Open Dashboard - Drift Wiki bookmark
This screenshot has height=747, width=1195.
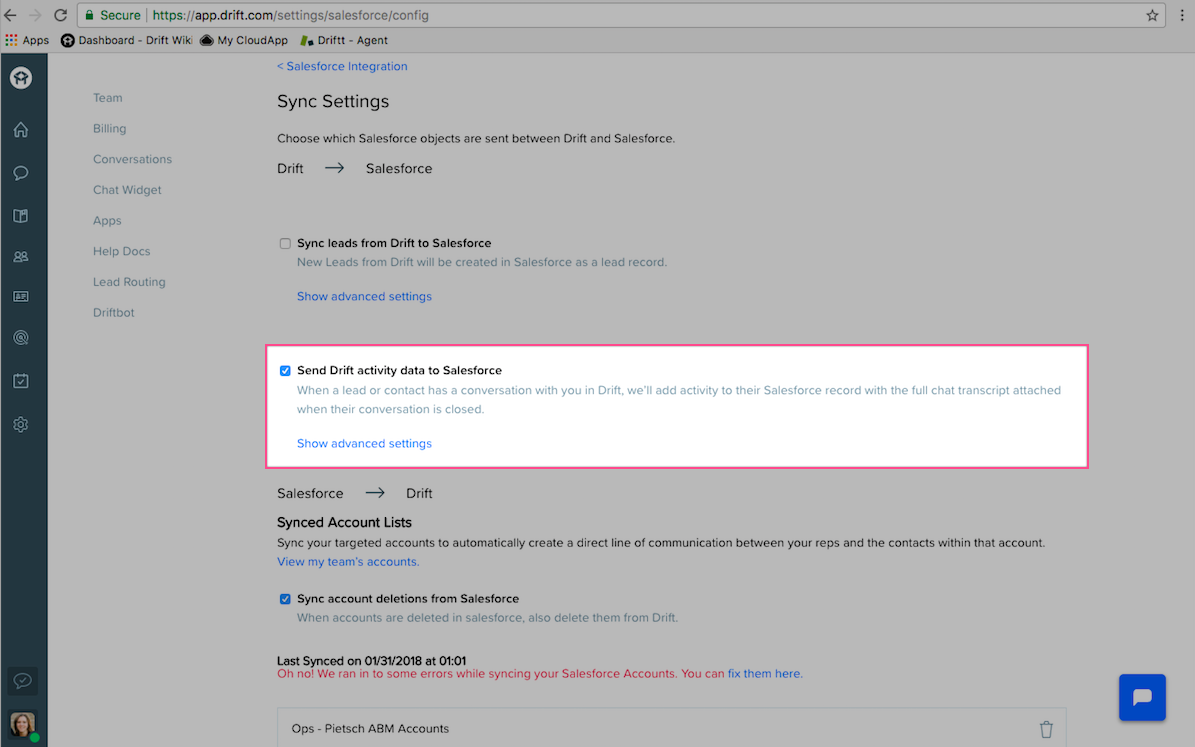(x=127, y=40)
